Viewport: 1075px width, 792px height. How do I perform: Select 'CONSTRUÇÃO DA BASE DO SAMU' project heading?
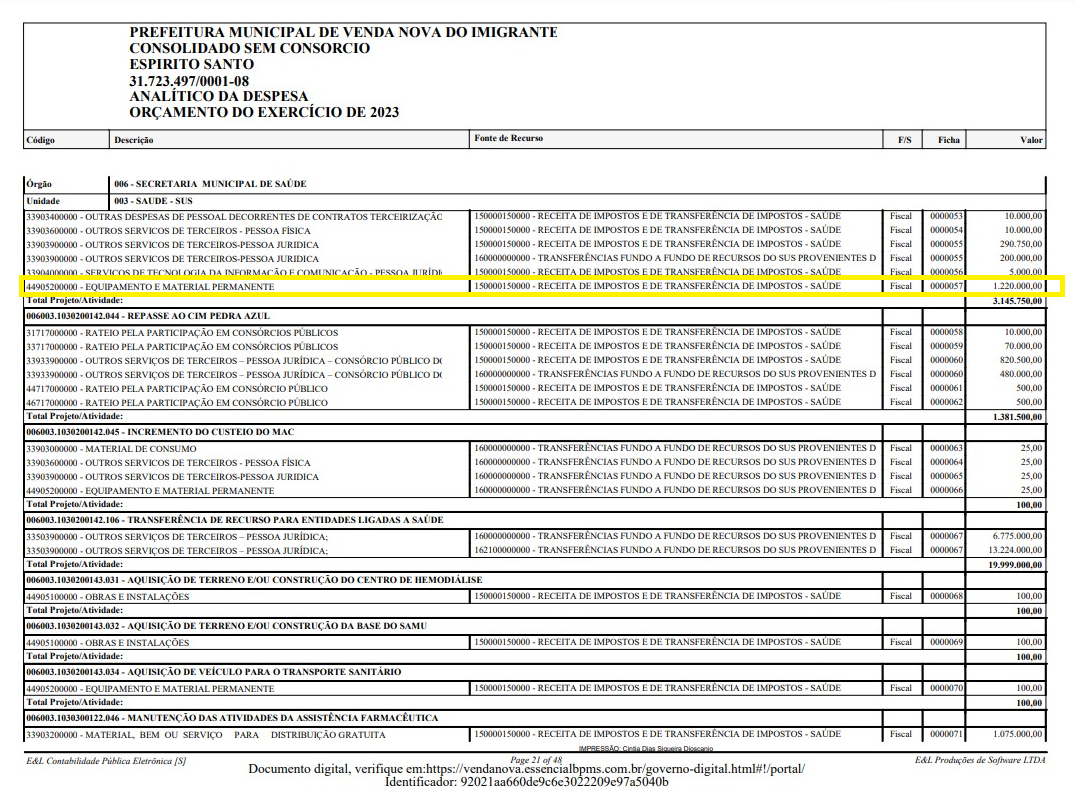click(x=226, y=626)
